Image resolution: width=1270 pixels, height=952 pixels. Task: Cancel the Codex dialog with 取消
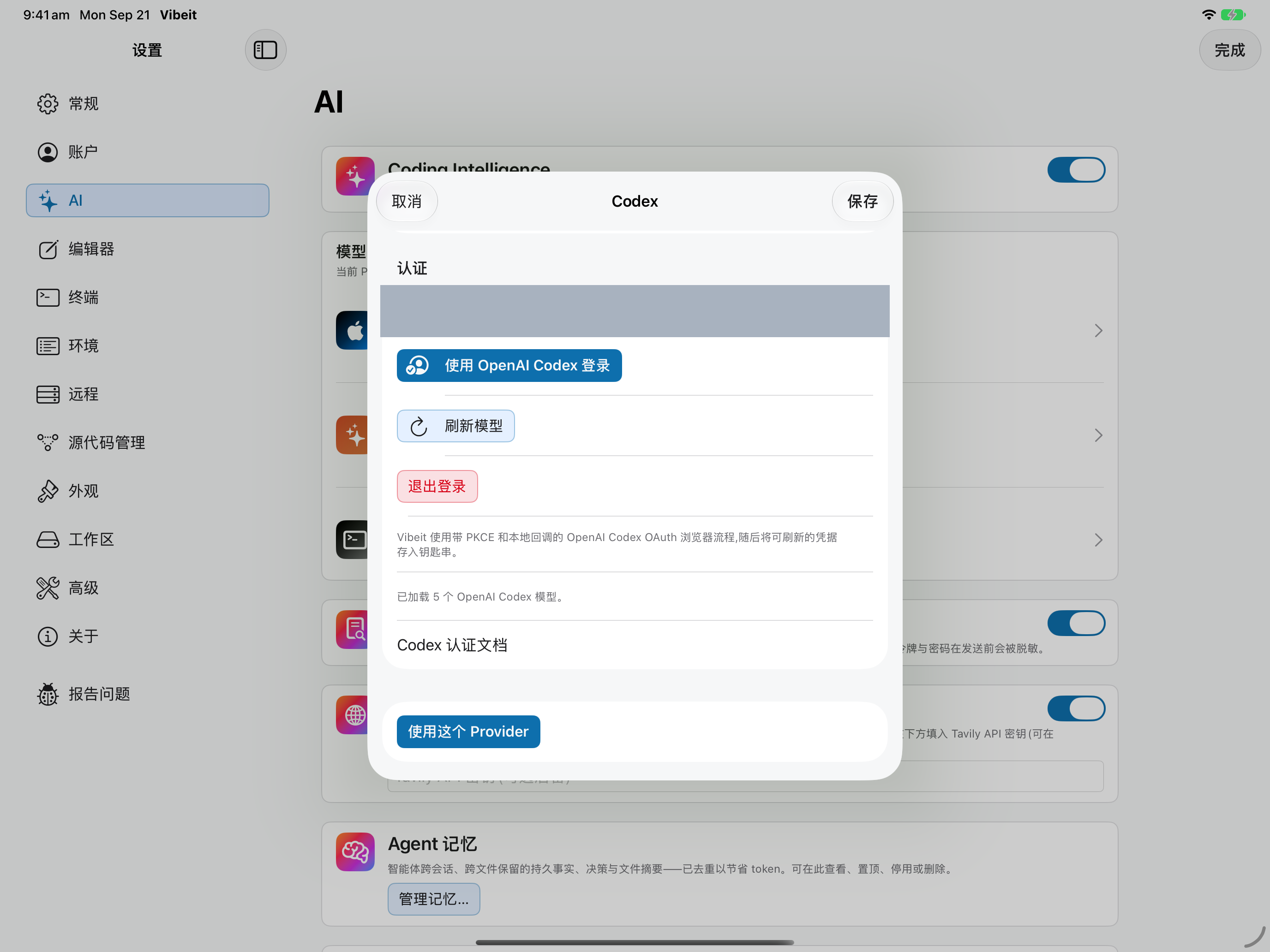pos(407,202)
